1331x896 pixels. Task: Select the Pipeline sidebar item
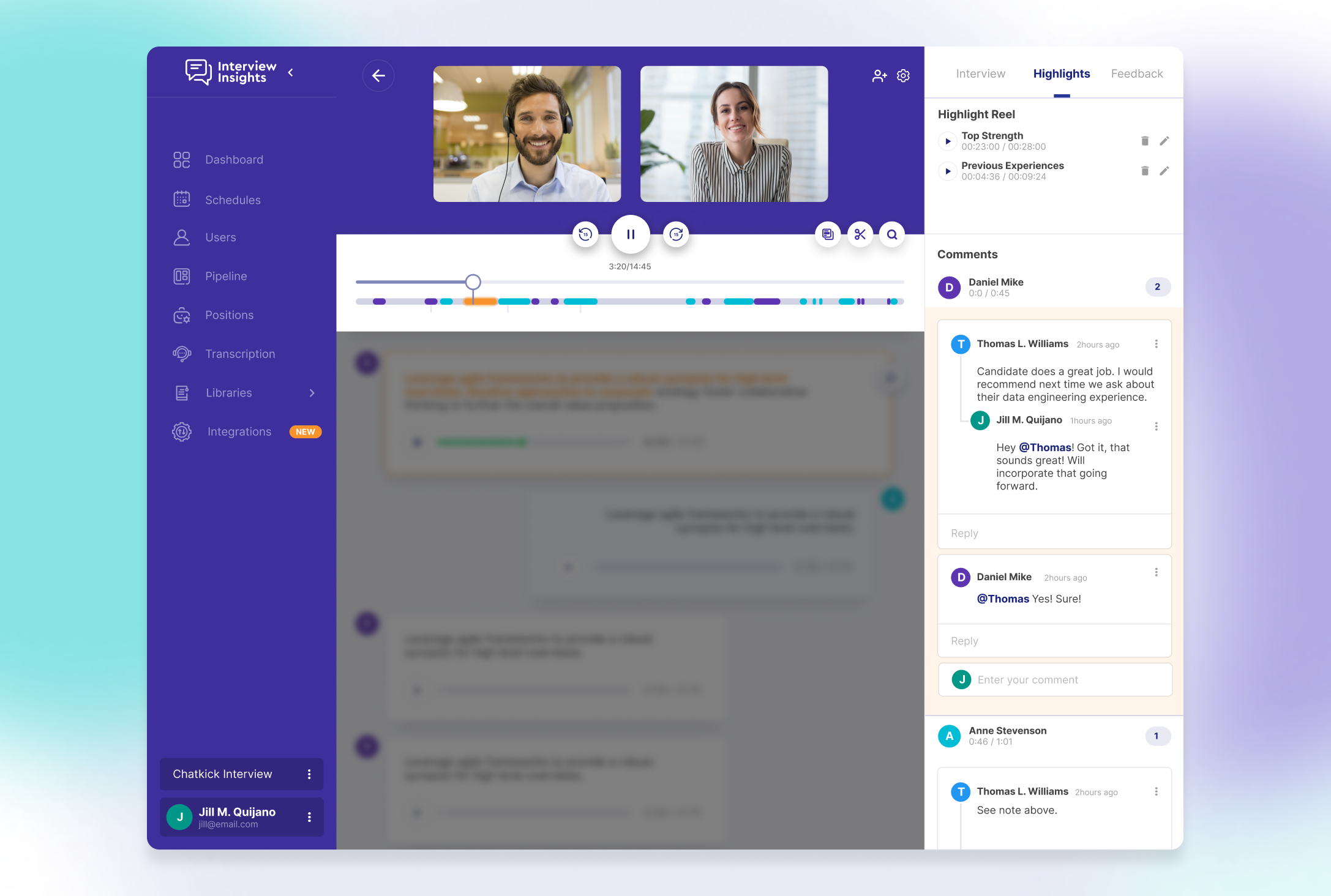(x=226, y=276)
